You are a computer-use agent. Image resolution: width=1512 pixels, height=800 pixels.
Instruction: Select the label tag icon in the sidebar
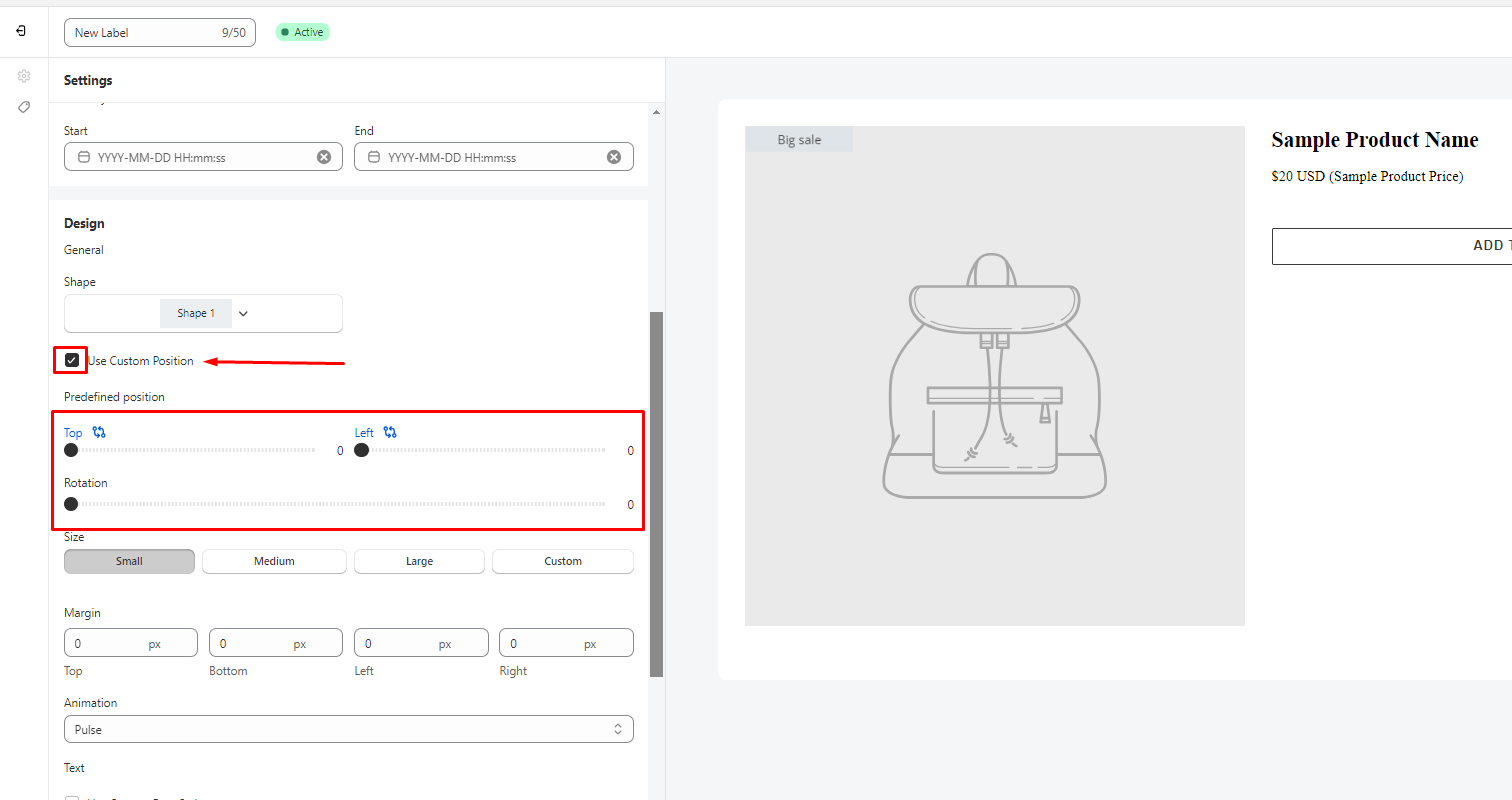[24, 107]
